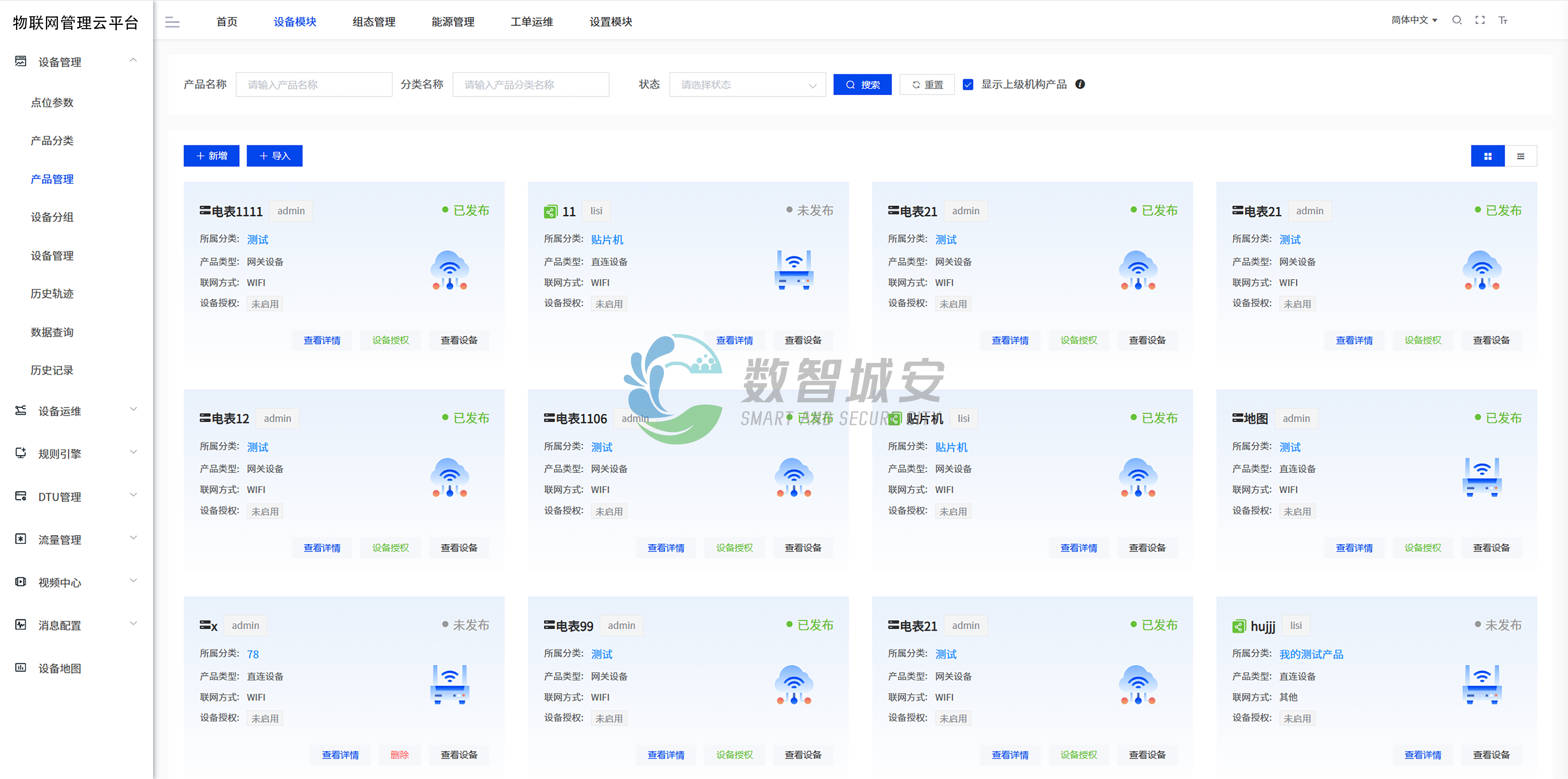1568x779 pixels.
Task: Collapse the sidebar with the hamburger icon
Action: tap(172, 23)
